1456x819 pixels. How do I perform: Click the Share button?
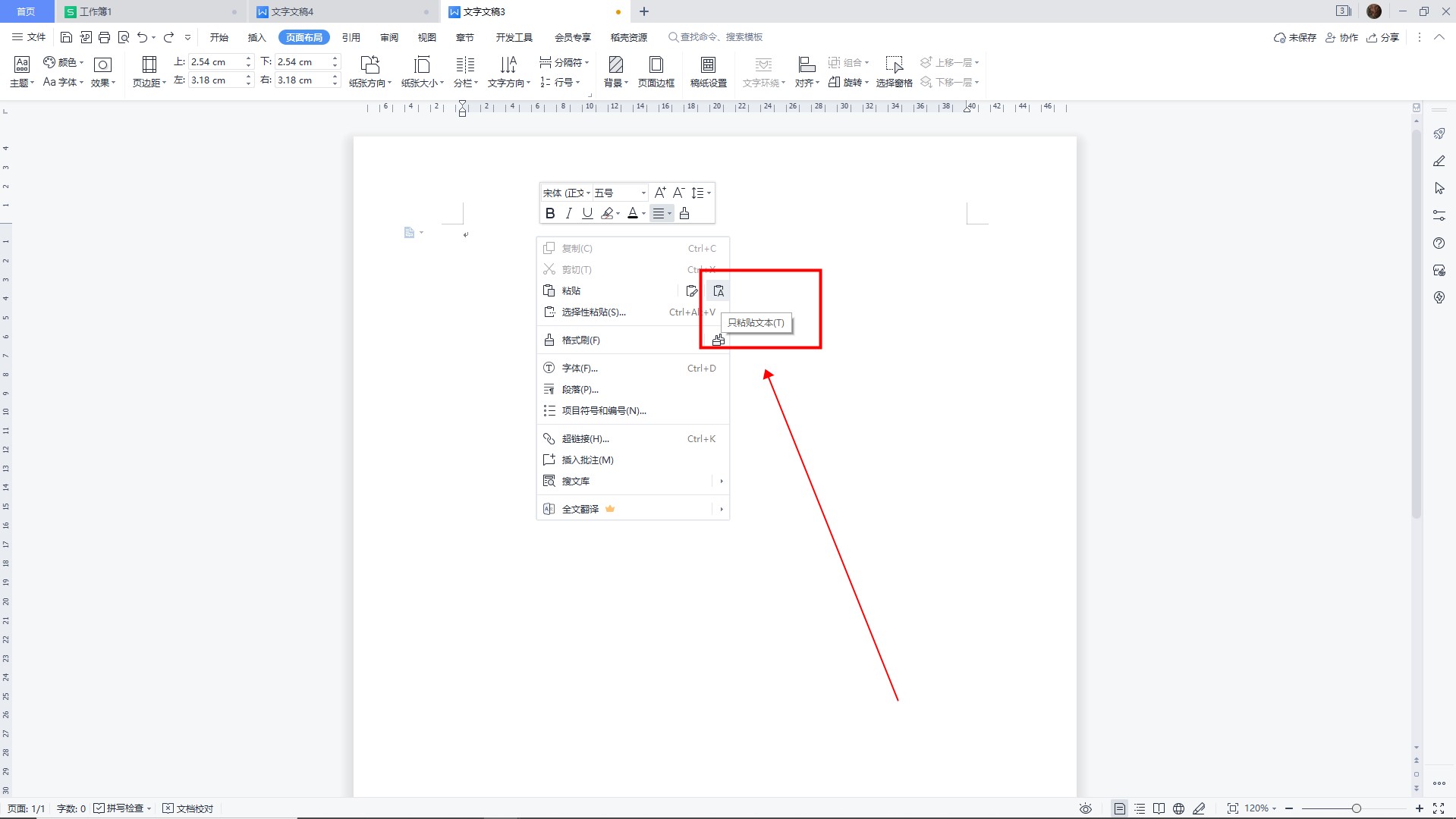pyautogui.click(x=1382, y=37)
